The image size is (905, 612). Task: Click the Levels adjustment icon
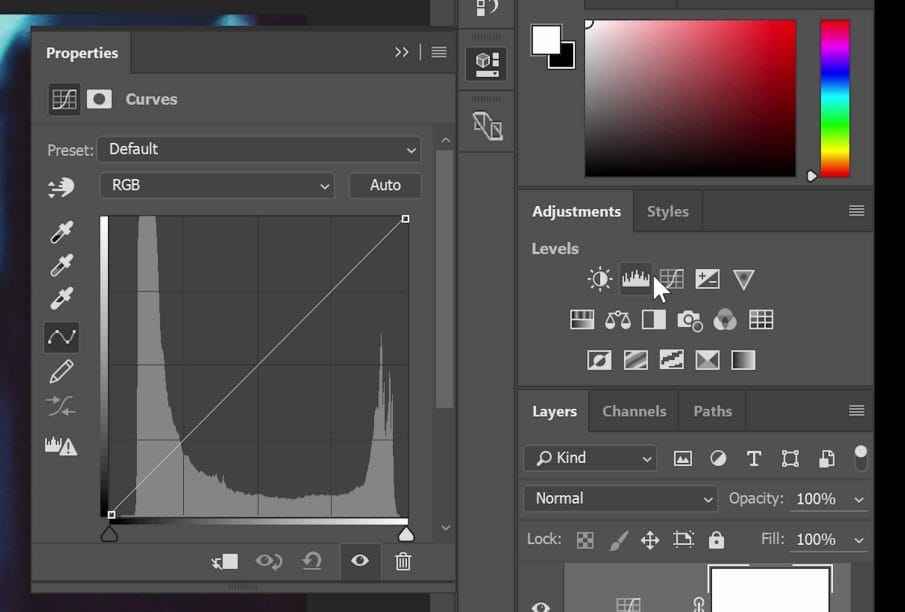[x=635, y=279]
